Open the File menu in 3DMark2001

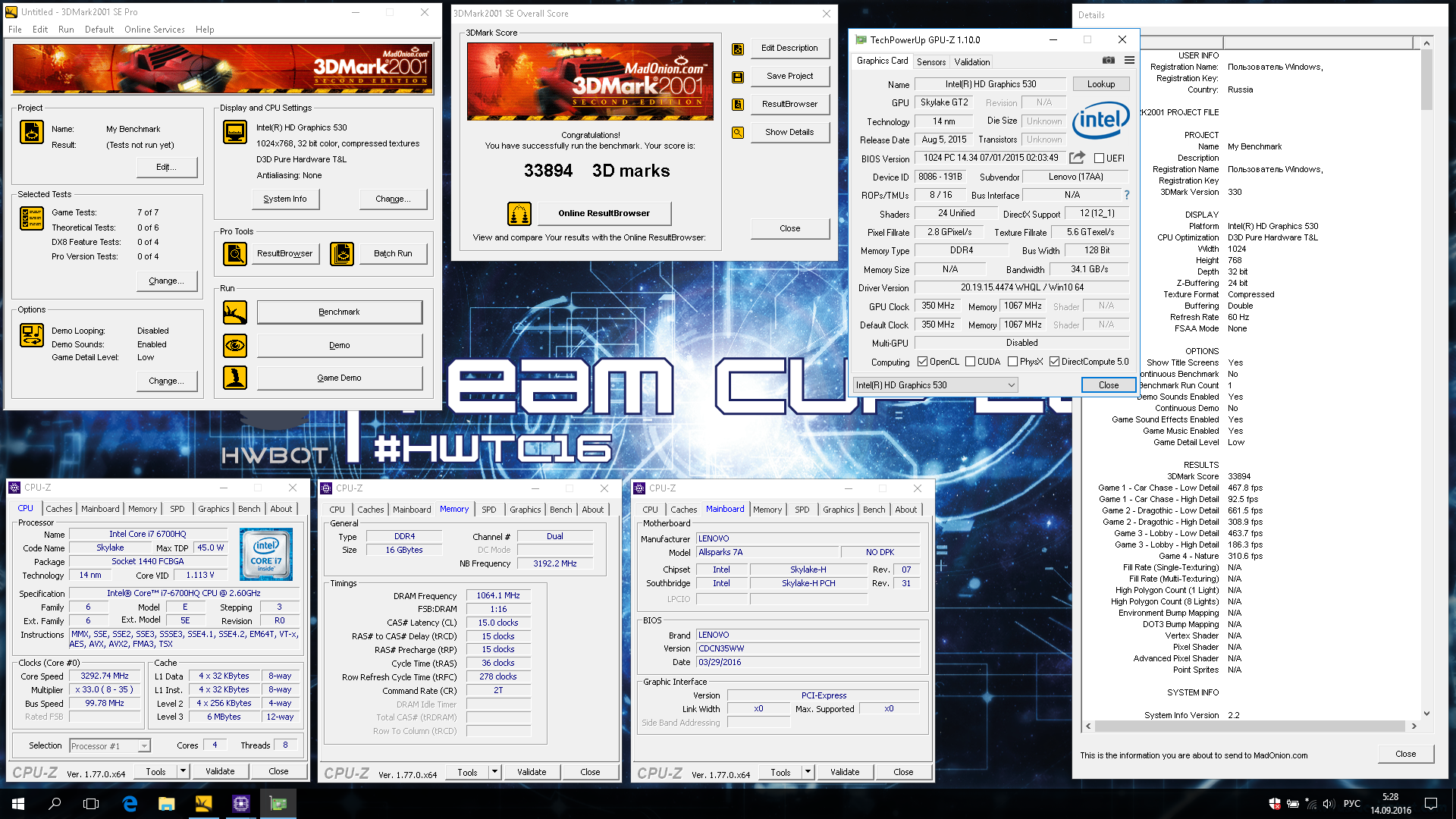15,30
